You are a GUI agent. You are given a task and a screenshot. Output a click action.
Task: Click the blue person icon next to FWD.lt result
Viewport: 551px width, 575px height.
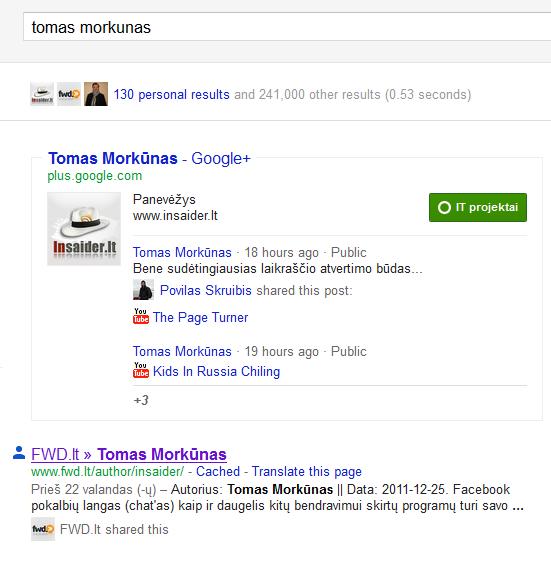coord(19,453)
